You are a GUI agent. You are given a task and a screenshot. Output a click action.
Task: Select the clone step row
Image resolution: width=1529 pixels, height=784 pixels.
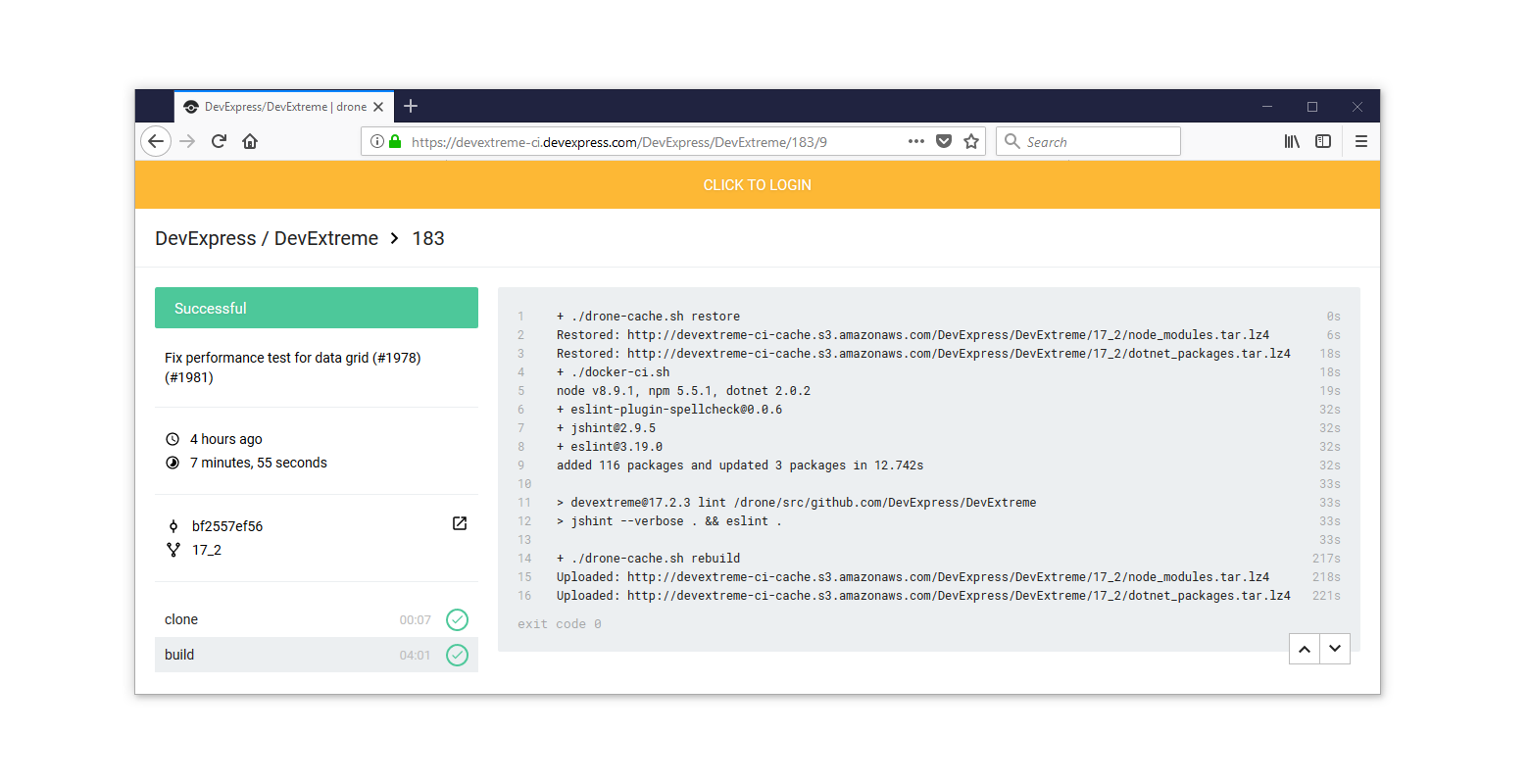(x=317, y=619)
